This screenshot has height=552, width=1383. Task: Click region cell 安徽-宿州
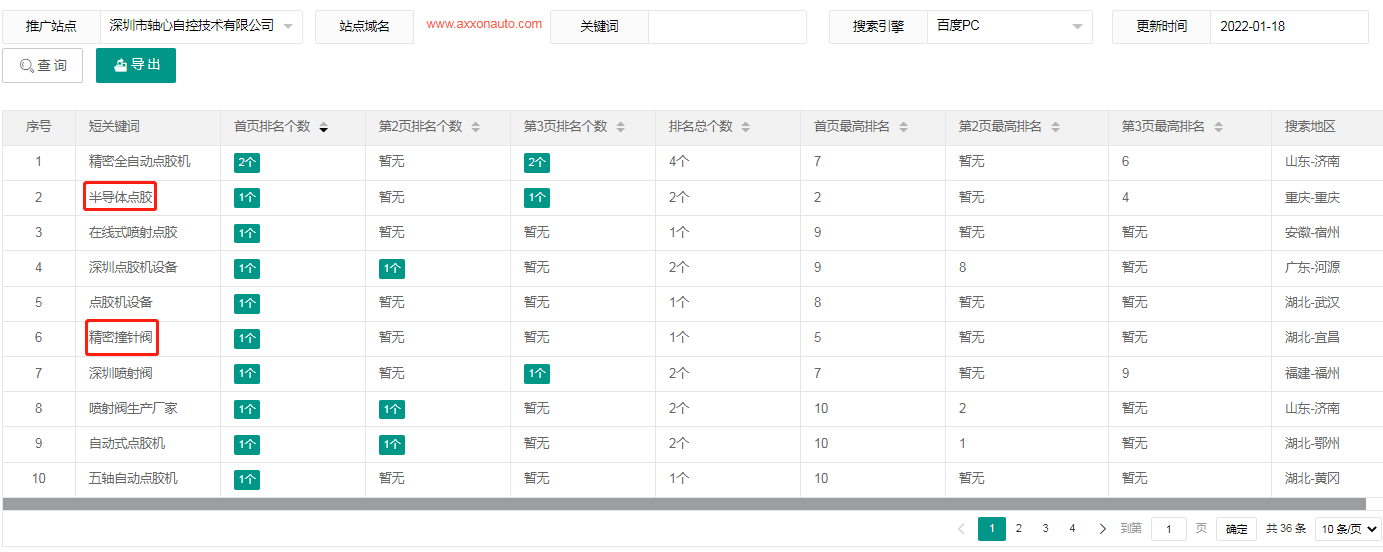pos(1312,232)
